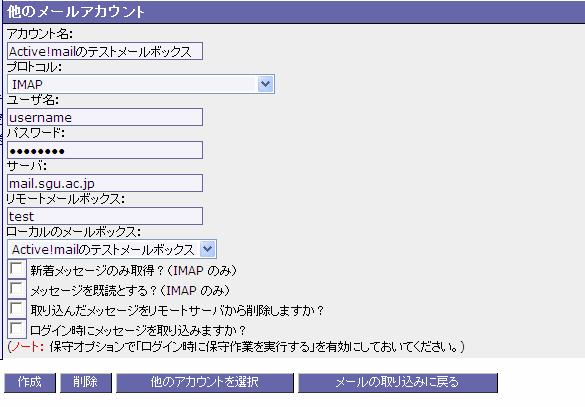Click the サーバ field with mail.sgu.ac.jp
Screen dimensions: 585x407
(105, 183)
